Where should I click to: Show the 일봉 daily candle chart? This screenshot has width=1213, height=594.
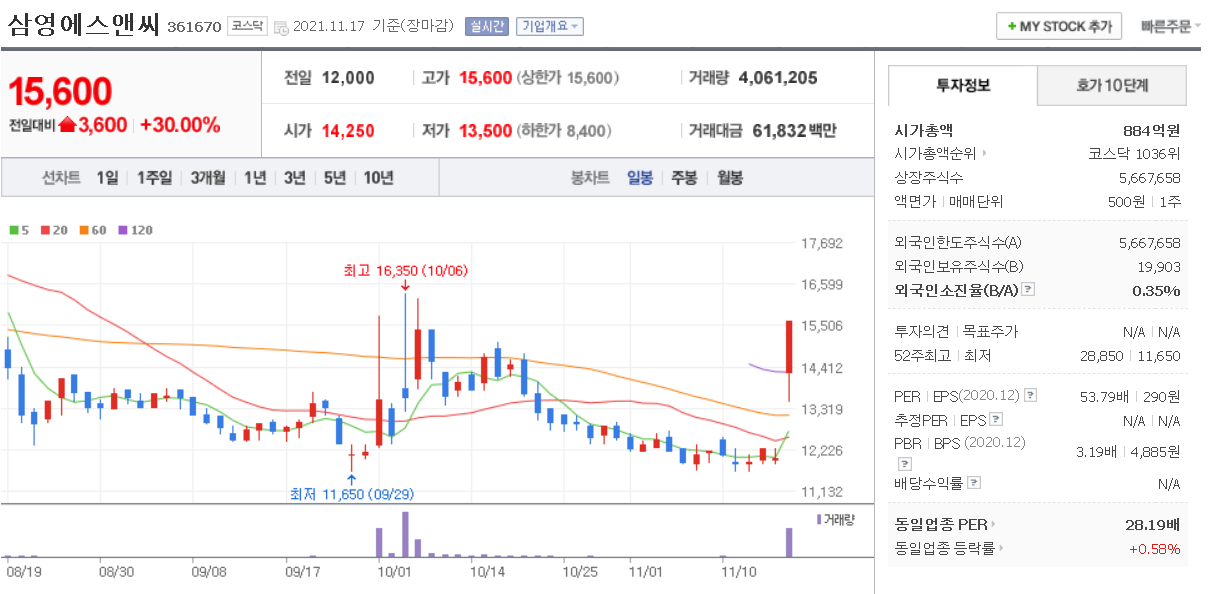[x=640, y=178]
